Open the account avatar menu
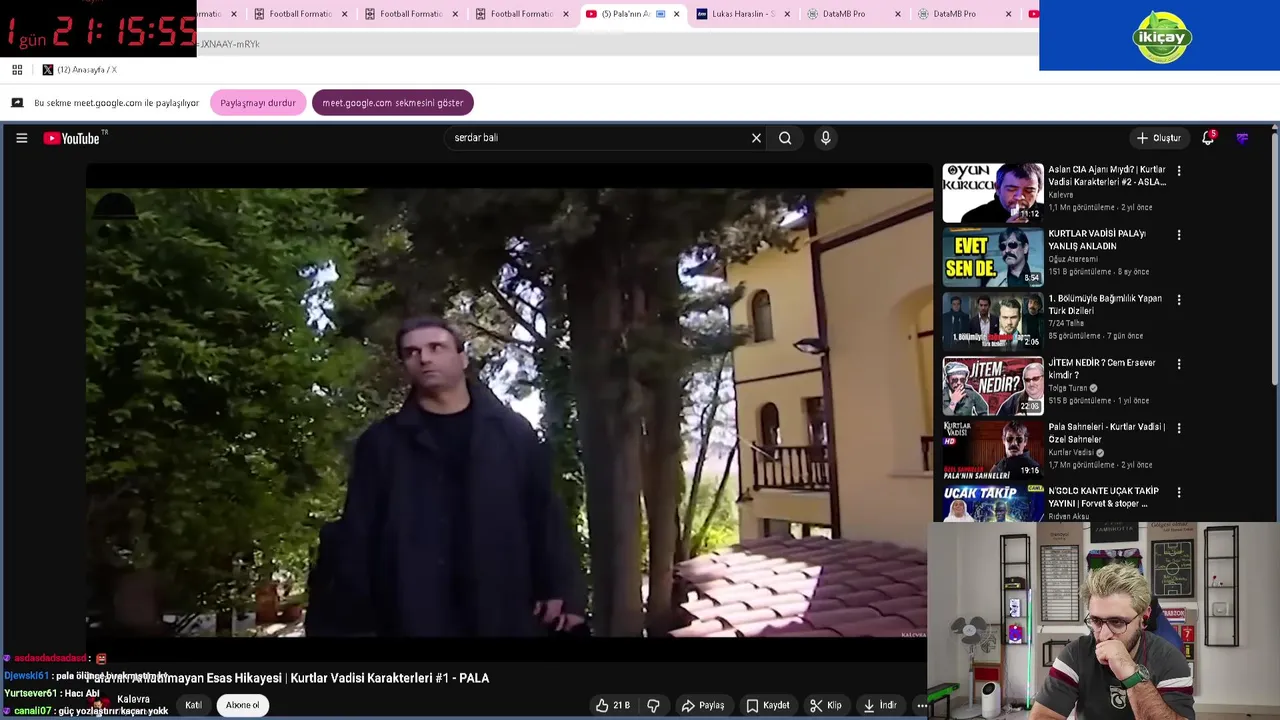This screenshot has width=1280, height=720. pos(1242,138)
